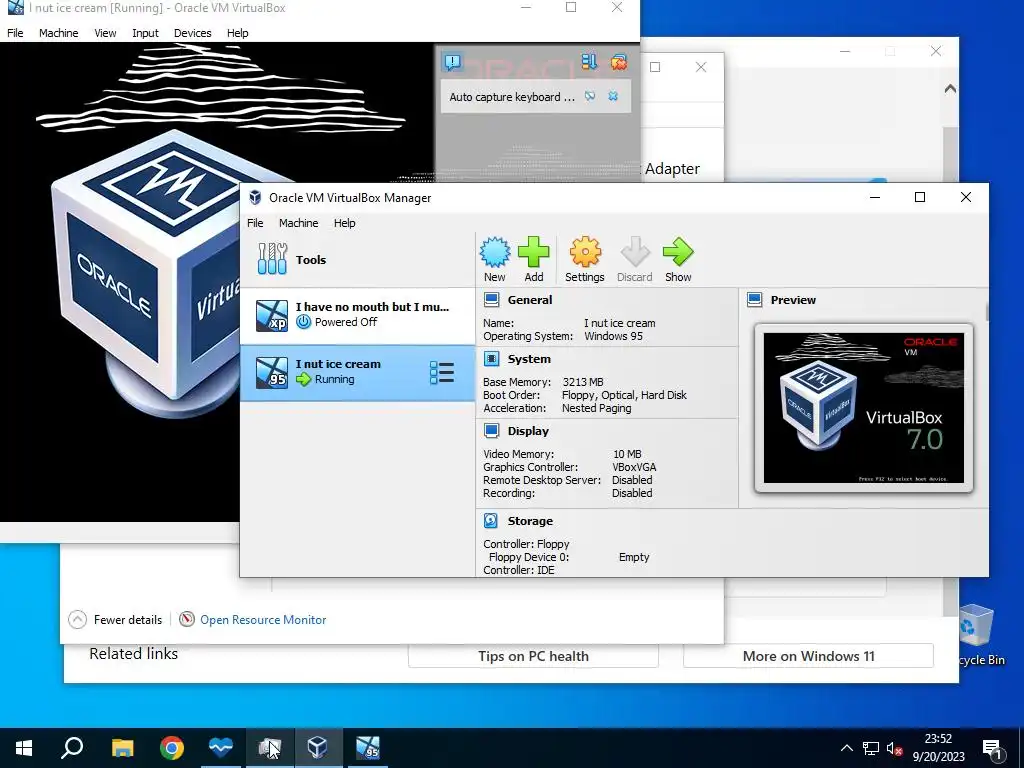Open Machine menu in VirtualBox Manager
This screenshot has height=768, width=1024.
pos(298,223)
